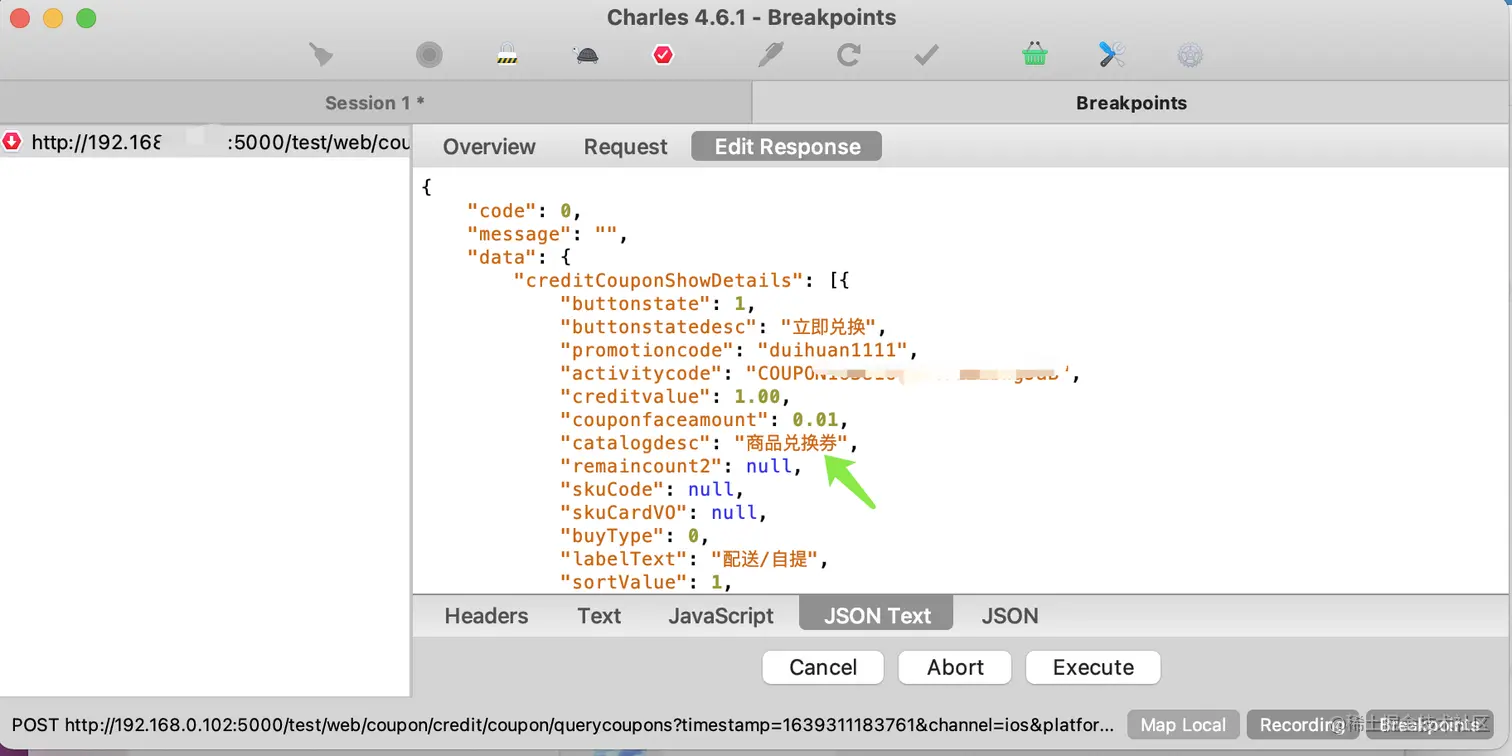
Task: Click the "promotioncode": "duihuan1111" line
Action: click(x=739, y=350)
